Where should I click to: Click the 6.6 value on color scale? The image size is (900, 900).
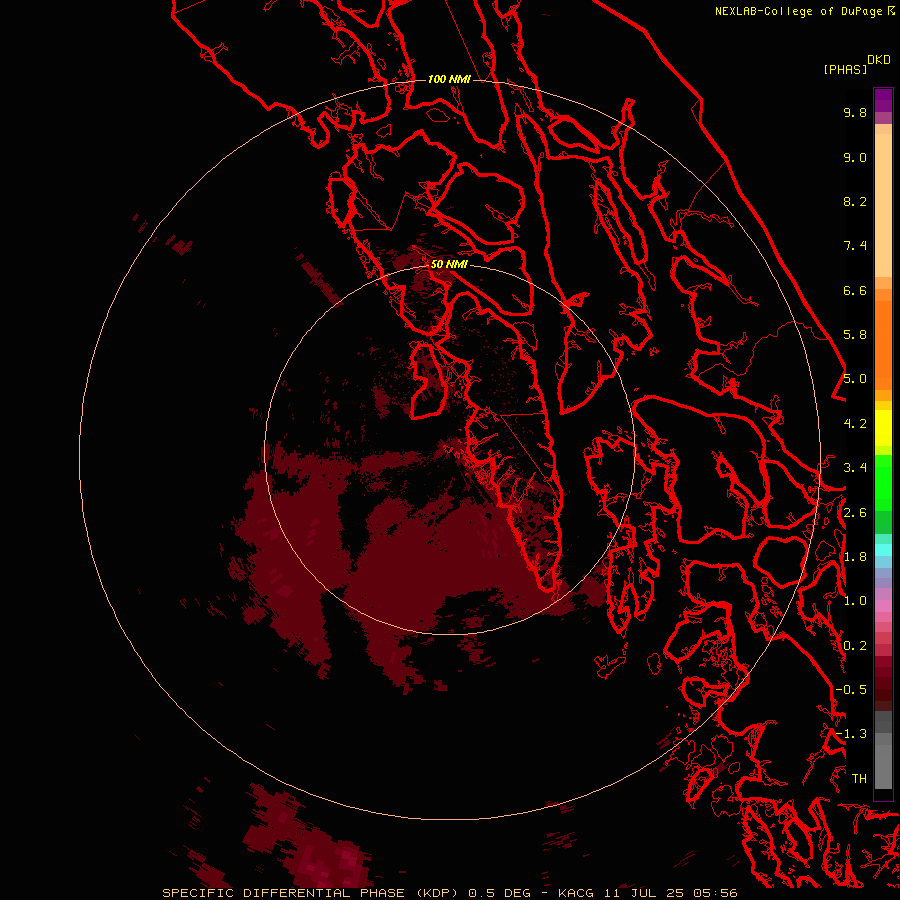855,290
